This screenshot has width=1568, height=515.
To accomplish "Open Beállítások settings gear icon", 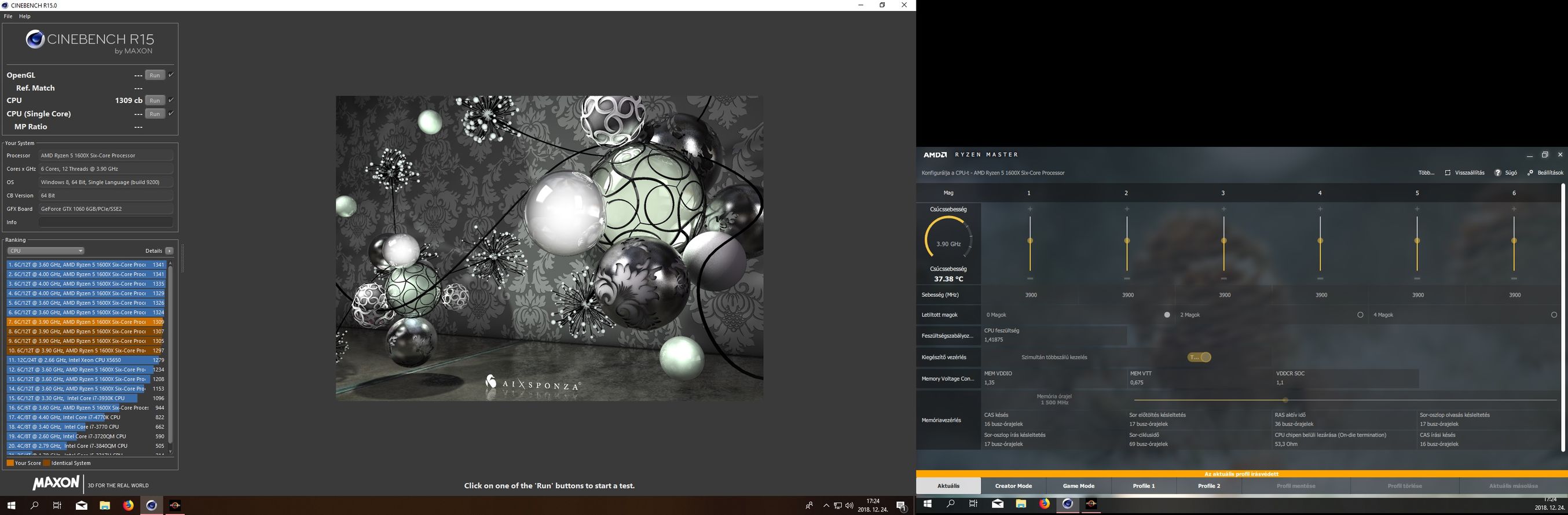I will coord(1530,172).
